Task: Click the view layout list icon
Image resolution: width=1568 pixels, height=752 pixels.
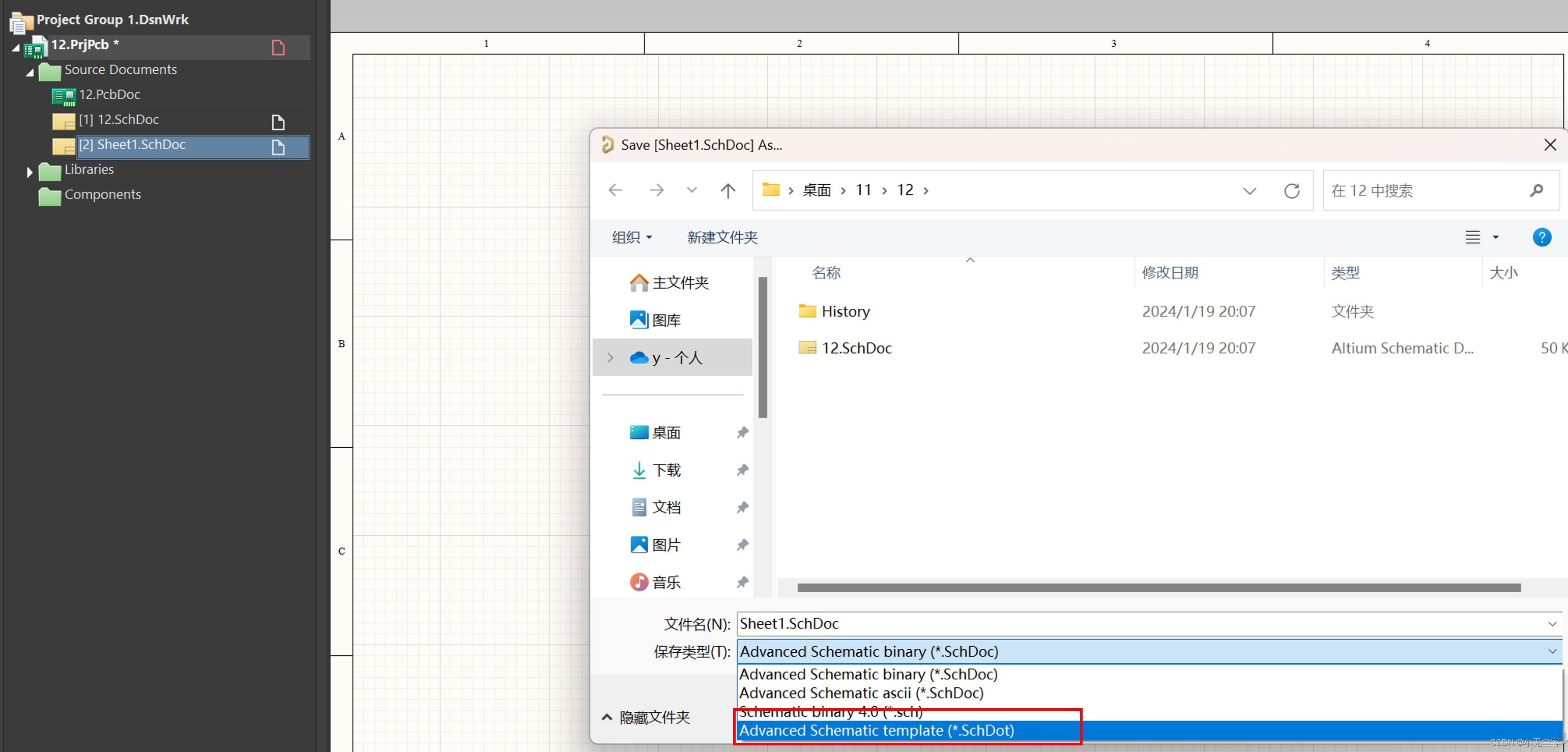Action: tap(1472, 237)
